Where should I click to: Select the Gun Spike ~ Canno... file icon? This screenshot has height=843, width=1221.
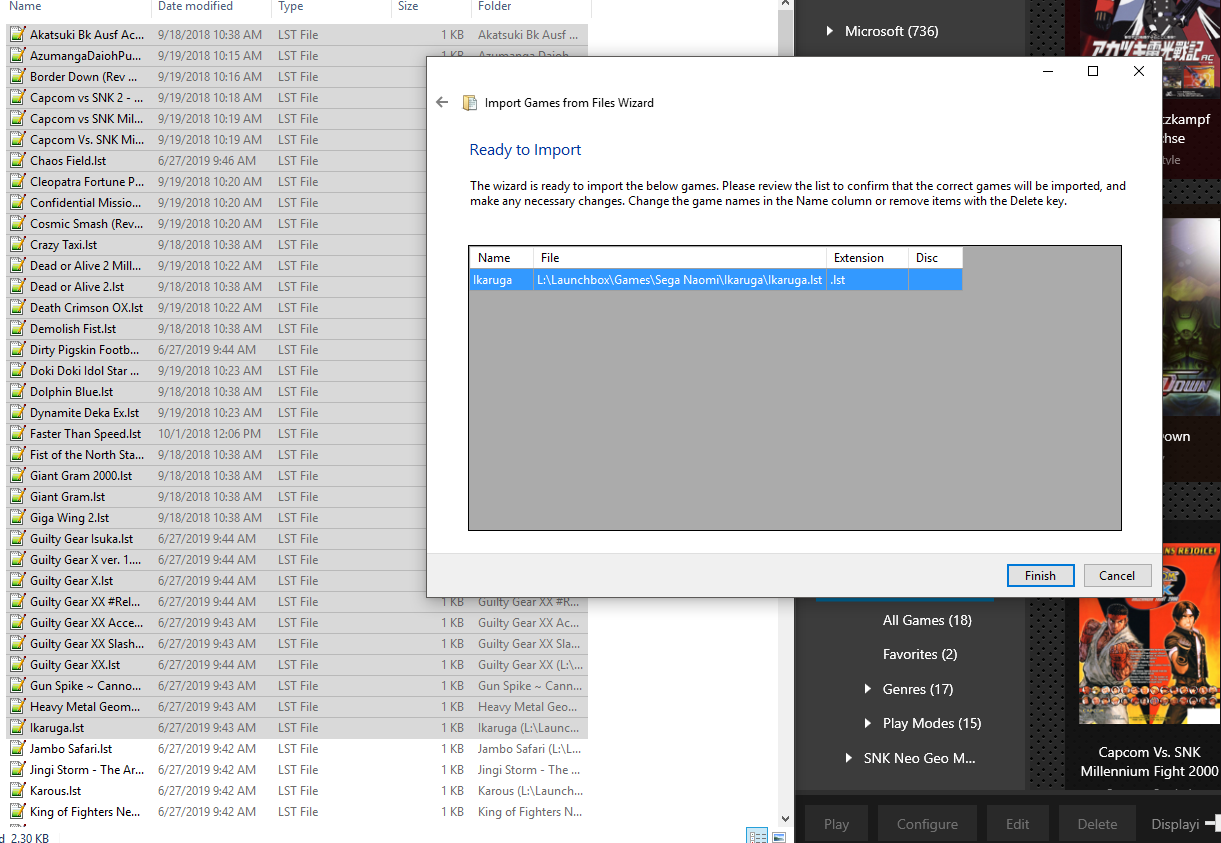pos(17,685)
